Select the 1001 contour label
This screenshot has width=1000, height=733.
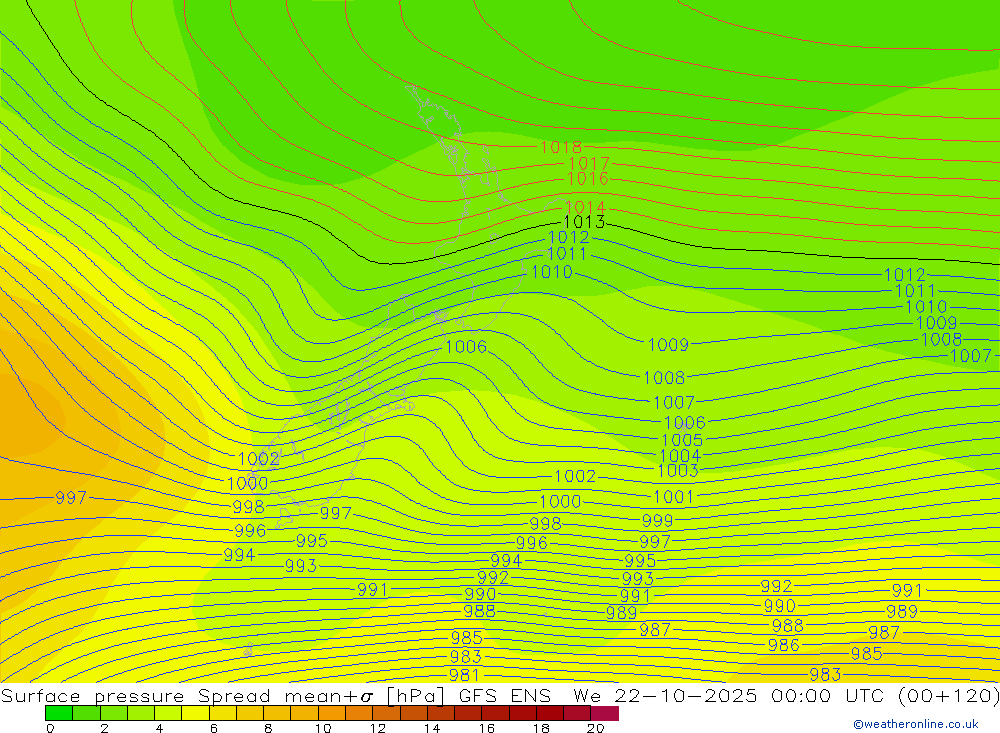[673, 497]
